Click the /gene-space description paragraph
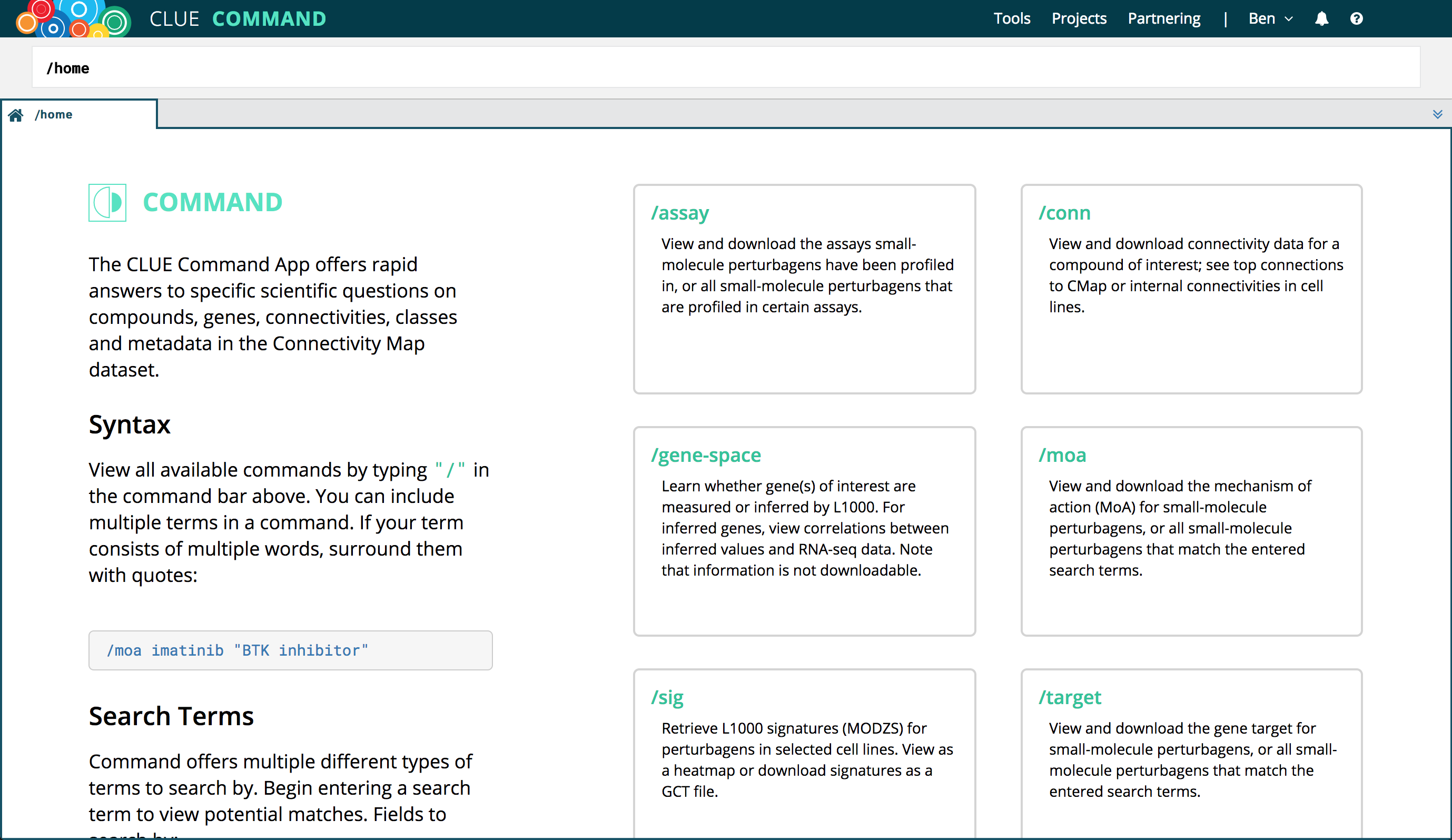Screen dimensions: 1452x840 [x=805, y=528]
